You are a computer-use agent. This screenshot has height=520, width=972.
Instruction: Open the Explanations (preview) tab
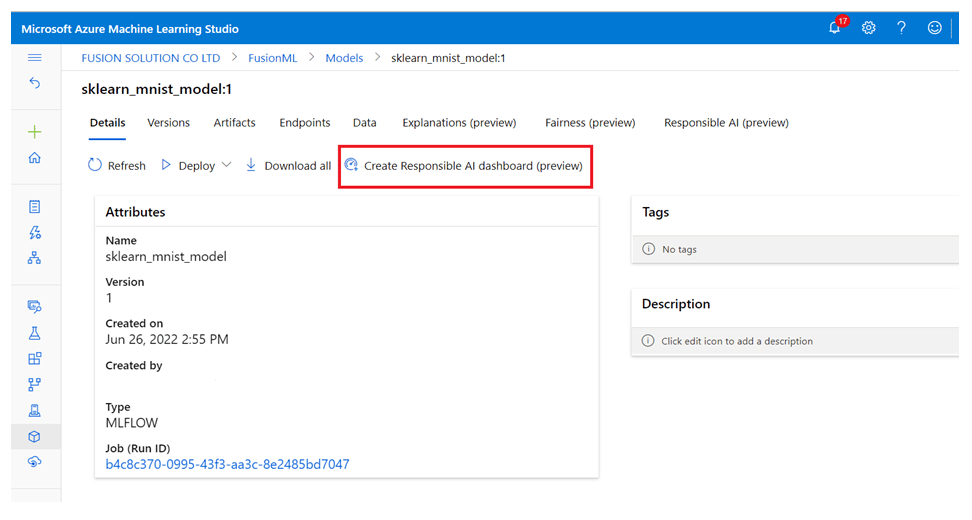tap(459, 123)
